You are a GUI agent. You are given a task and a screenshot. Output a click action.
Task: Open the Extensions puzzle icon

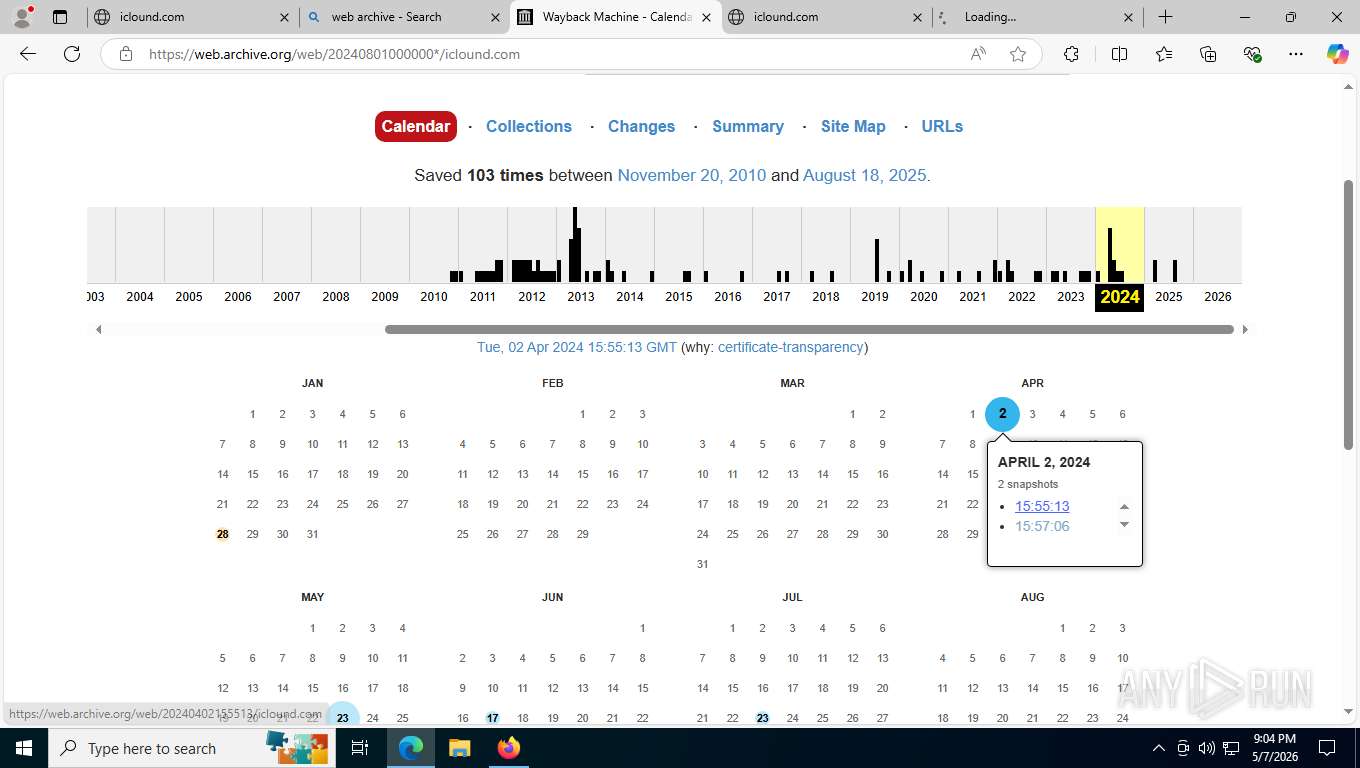pos(1072,54)
